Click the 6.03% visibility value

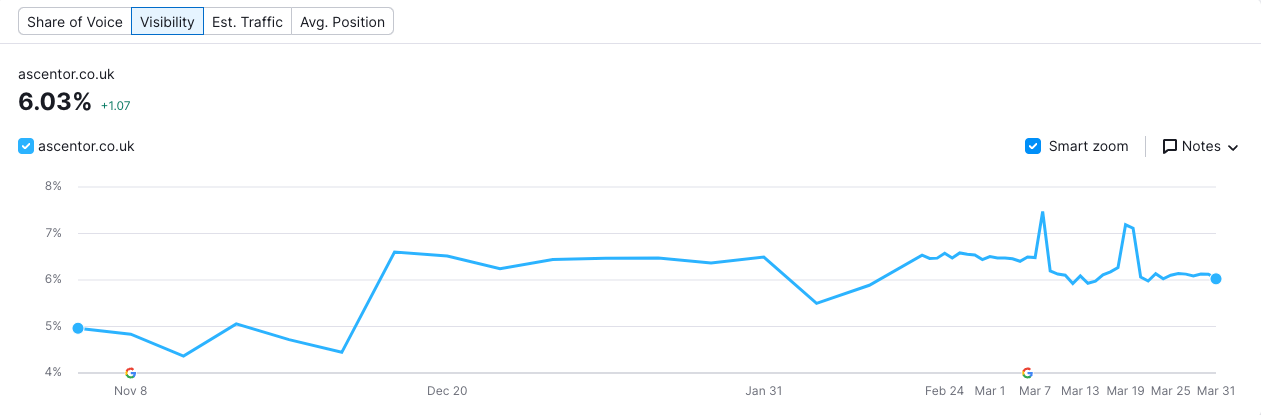(x=55, y=102)
